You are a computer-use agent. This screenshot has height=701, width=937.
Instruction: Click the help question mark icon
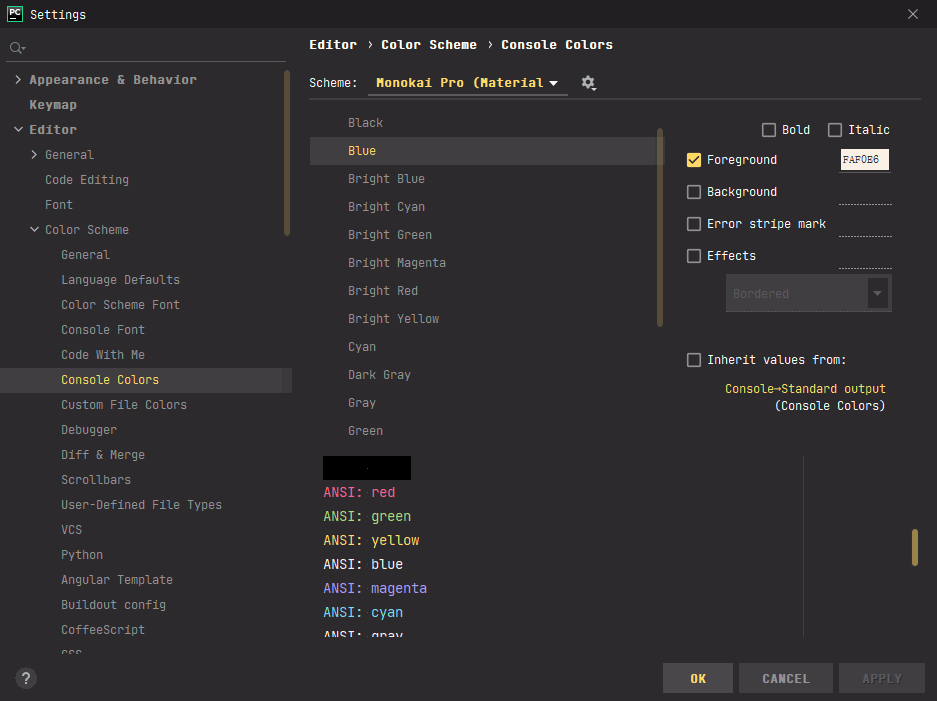point(27,678)
